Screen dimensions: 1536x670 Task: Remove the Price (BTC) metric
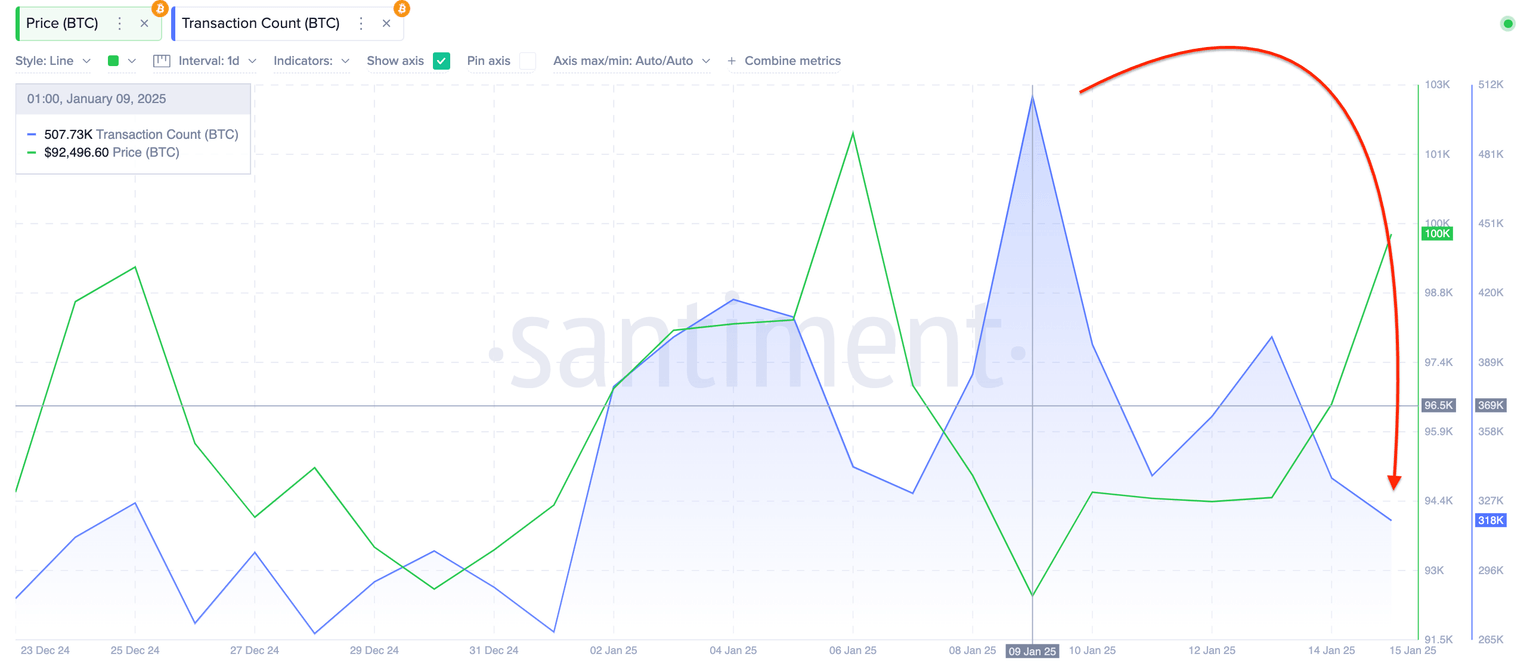point(144,23)
